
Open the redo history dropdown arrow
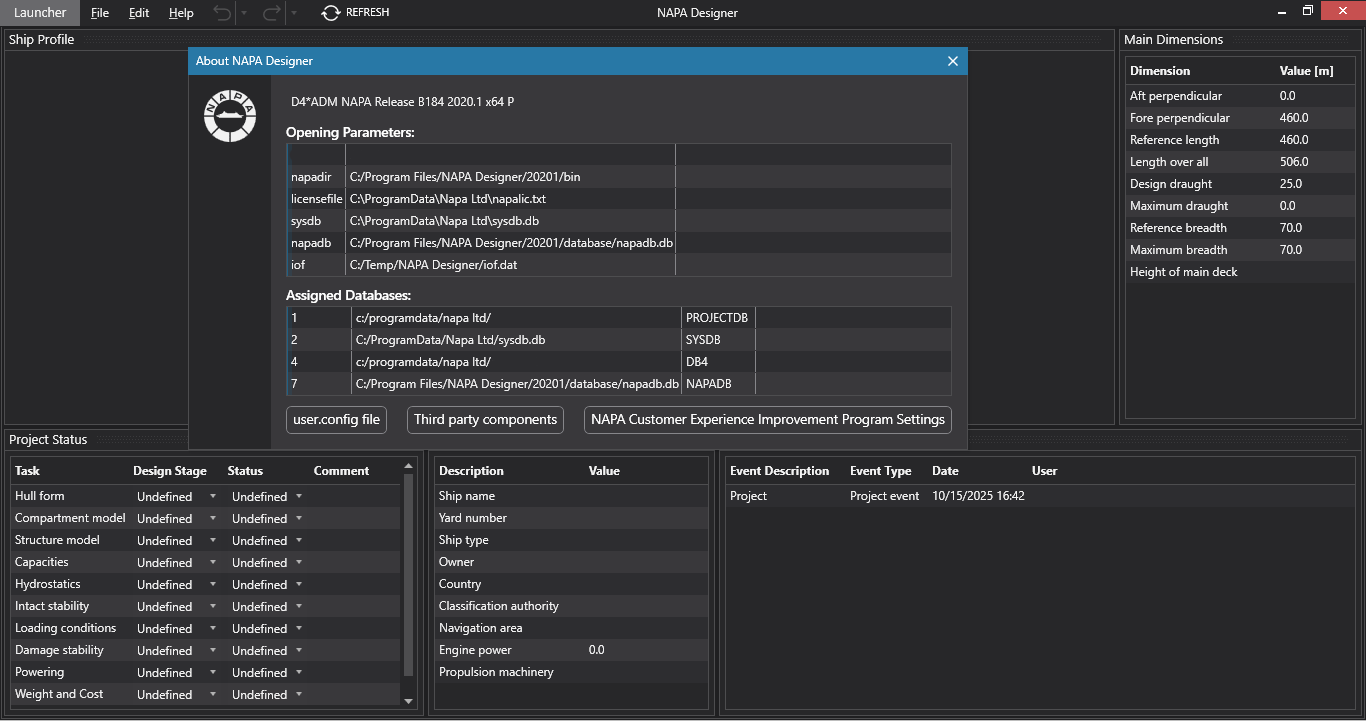pyautogui.click(x=292, y=13)
